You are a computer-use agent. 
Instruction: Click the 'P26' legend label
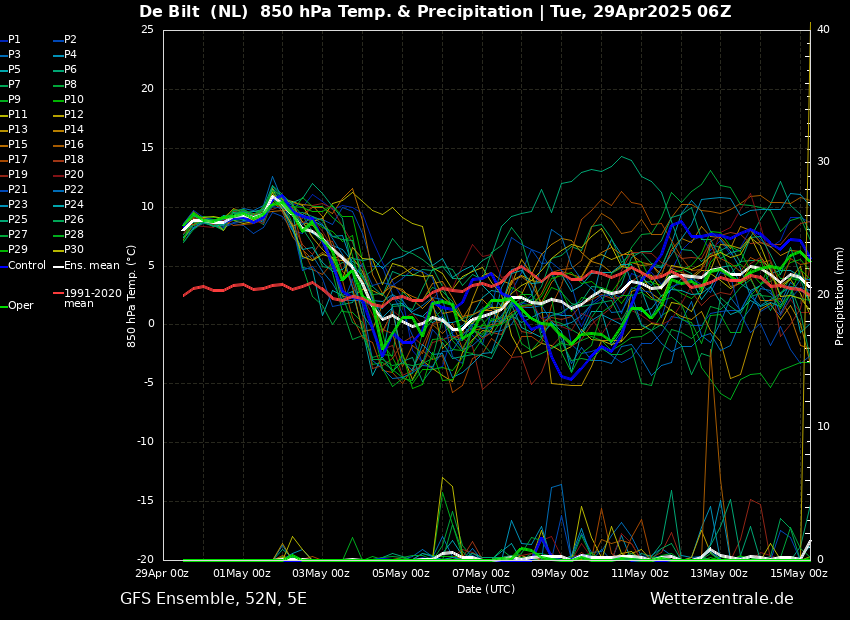point(74,219)
